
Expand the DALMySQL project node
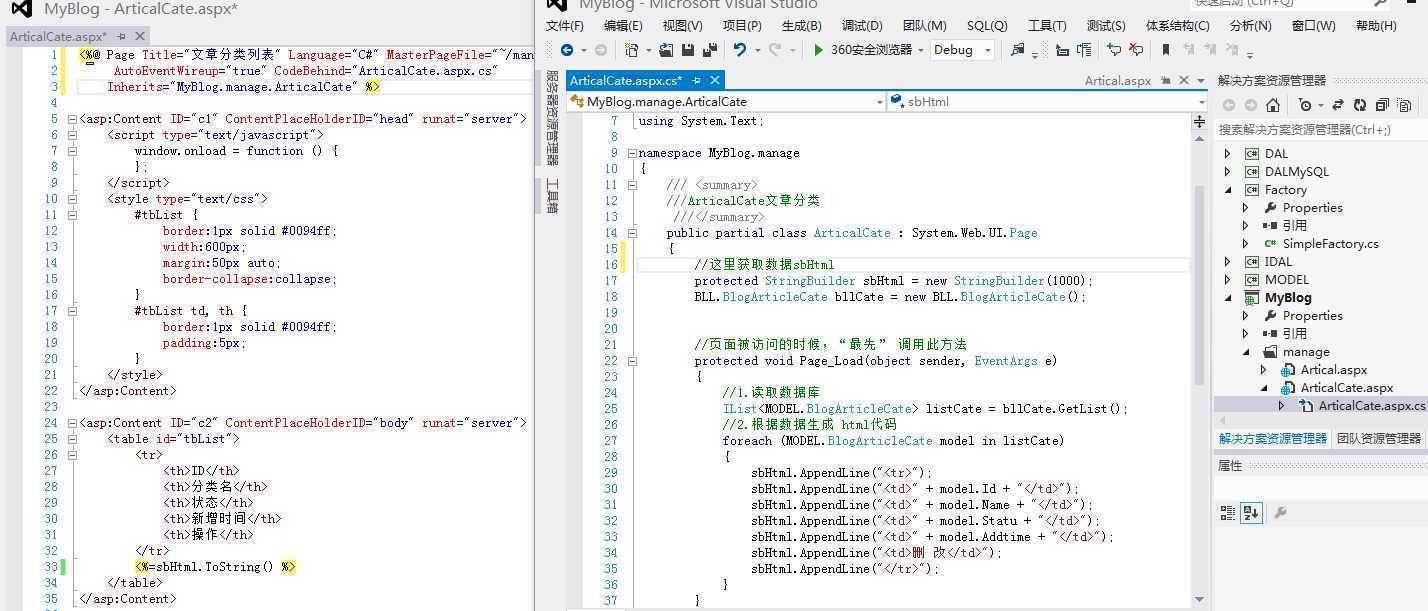pos(1228,172)
